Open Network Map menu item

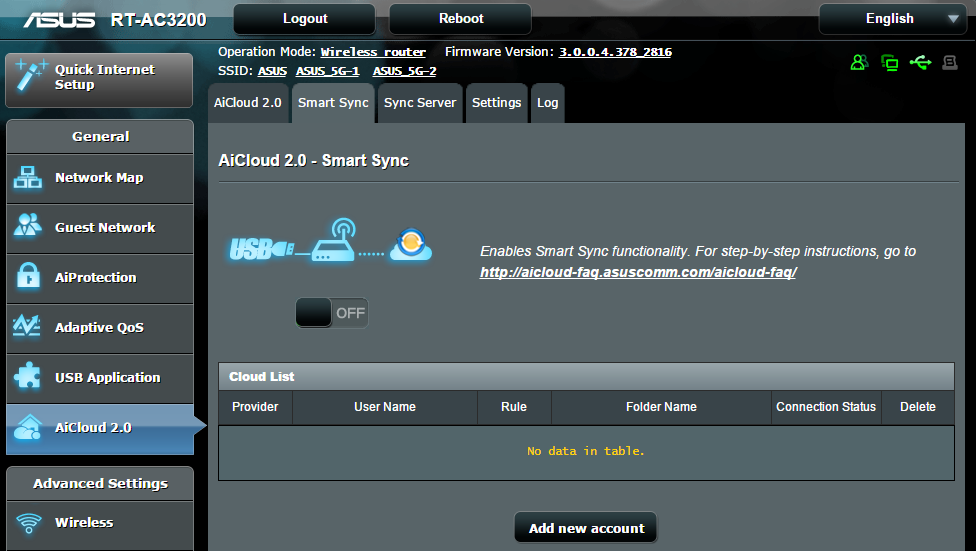(x=100, y=178)
